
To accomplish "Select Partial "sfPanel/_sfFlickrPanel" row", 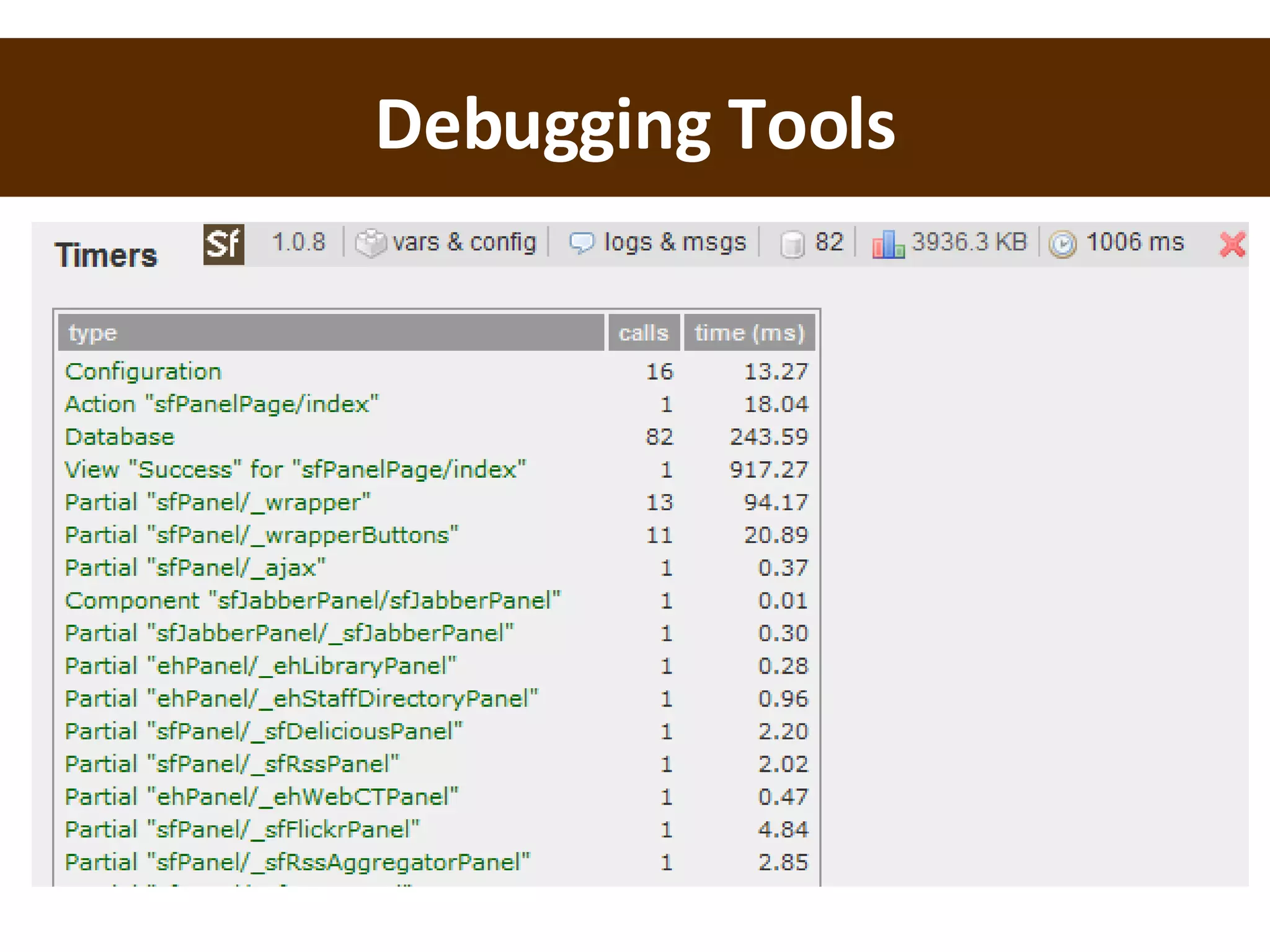I will coord(437,830).
